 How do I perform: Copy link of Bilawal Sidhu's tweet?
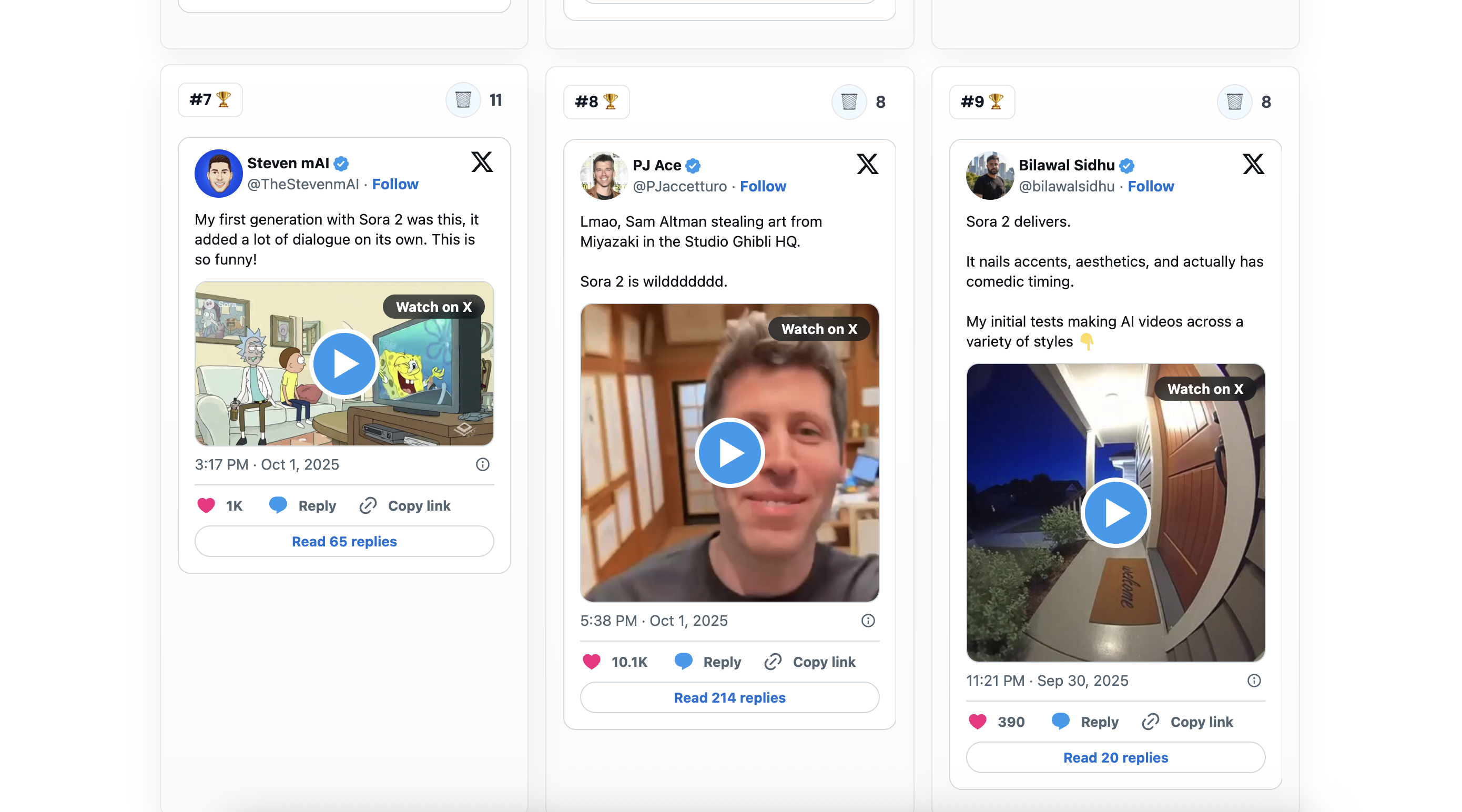tap(1187, 722)
